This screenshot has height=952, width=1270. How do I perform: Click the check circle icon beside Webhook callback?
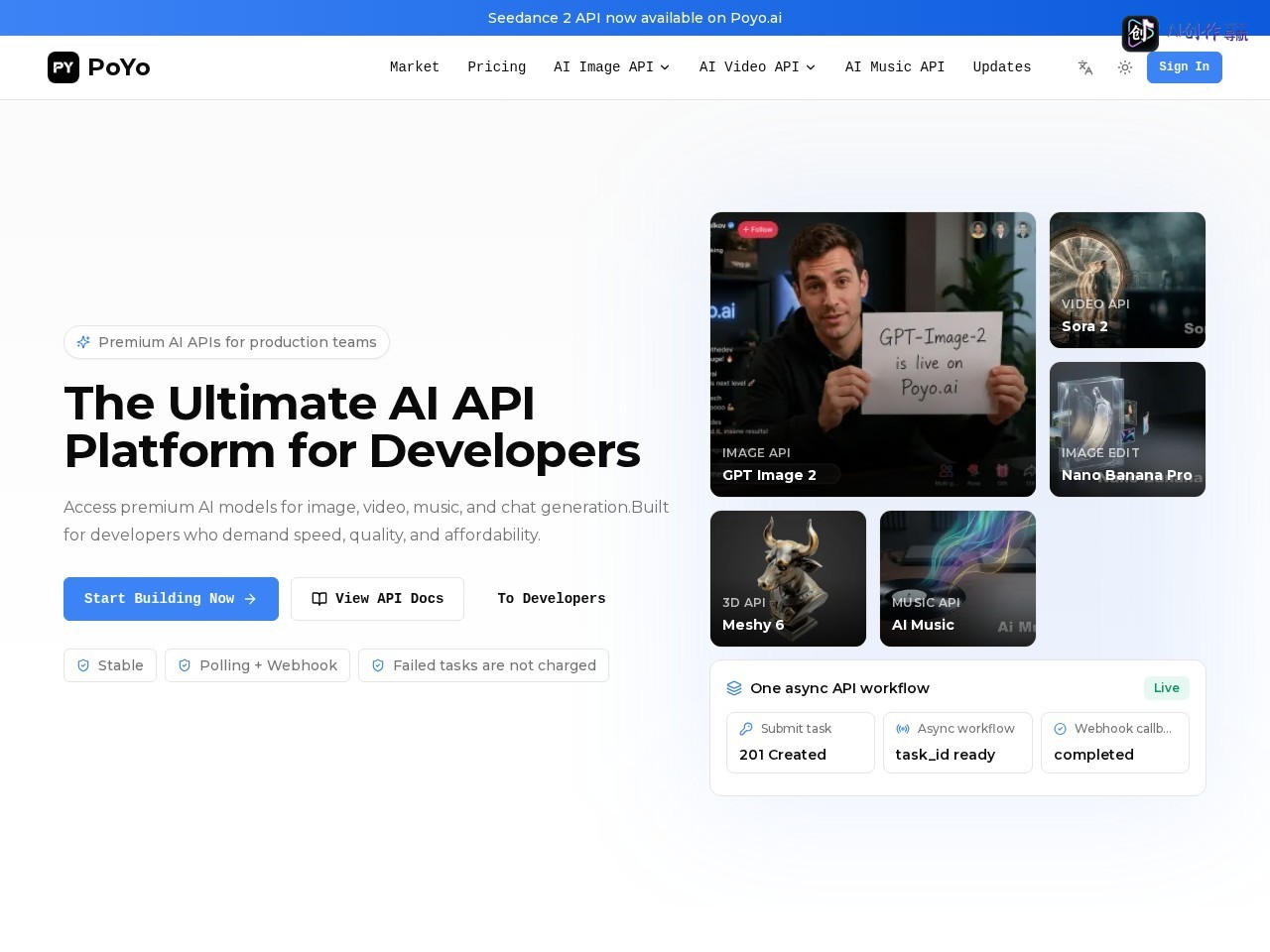coord(1060,729)
